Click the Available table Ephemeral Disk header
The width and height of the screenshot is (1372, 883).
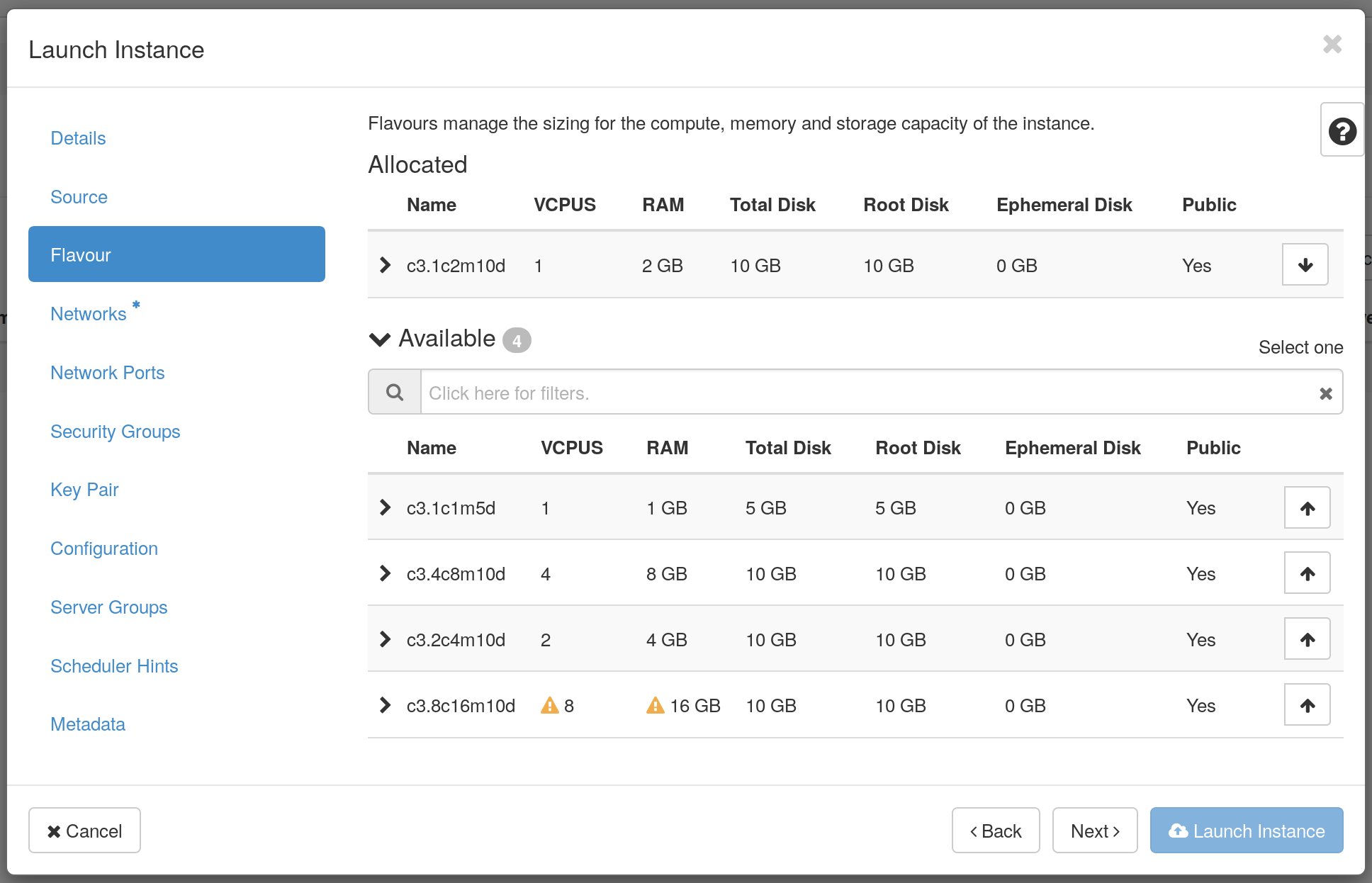coord(1072,448)
